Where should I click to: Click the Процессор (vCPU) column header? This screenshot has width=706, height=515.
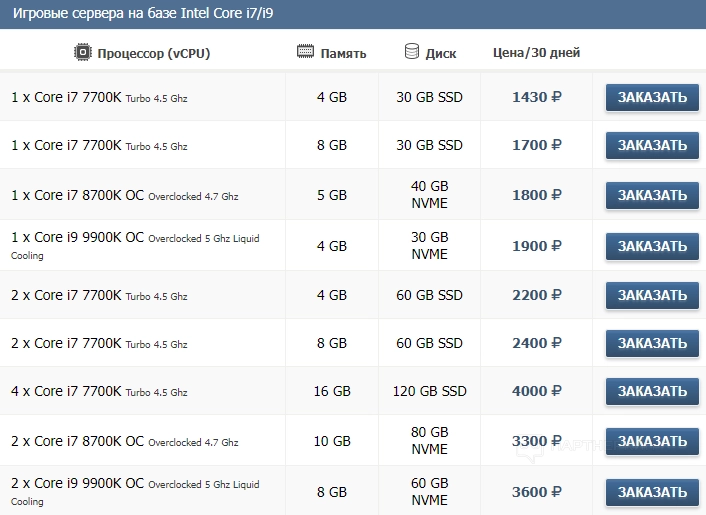pos(153,53)
